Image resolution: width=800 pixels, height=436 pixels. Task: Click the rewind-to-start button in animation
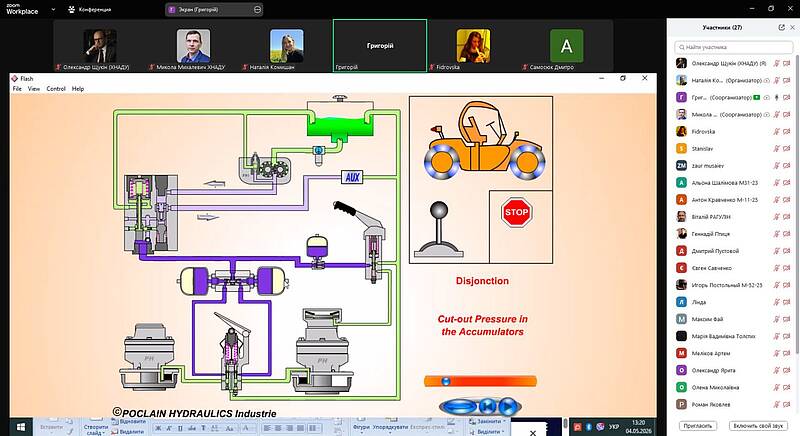pyautogui.click(x=488, y=406)
